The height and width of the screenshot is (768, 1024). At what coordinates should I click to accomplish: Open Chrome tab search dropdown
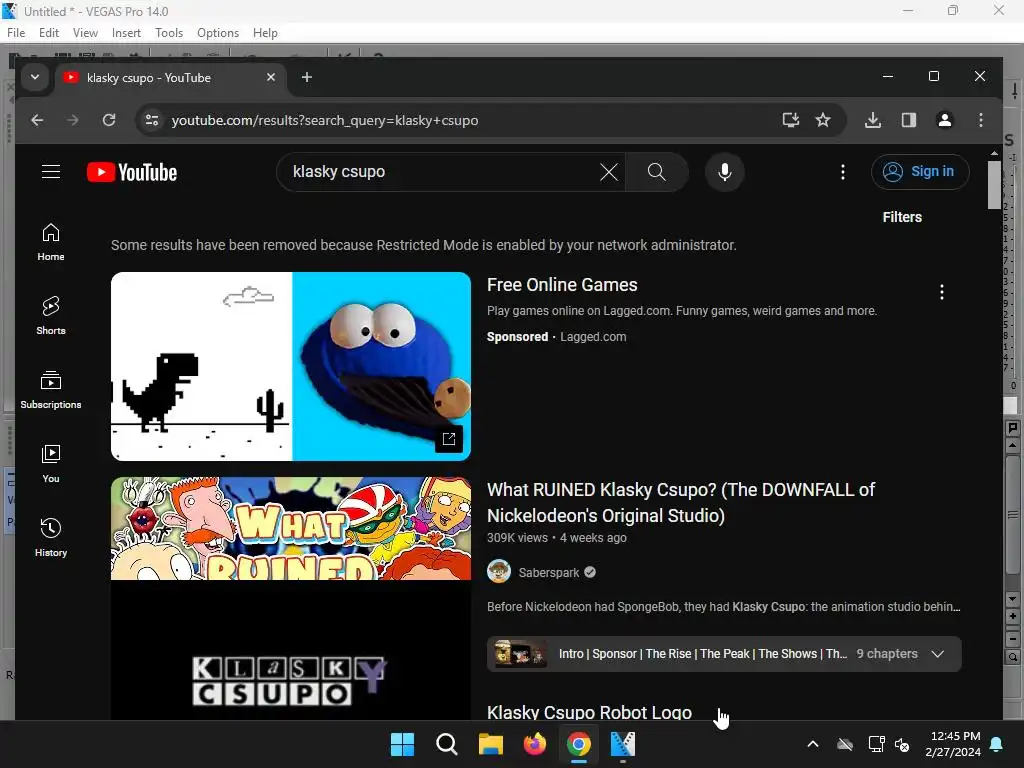coord(35,77)
